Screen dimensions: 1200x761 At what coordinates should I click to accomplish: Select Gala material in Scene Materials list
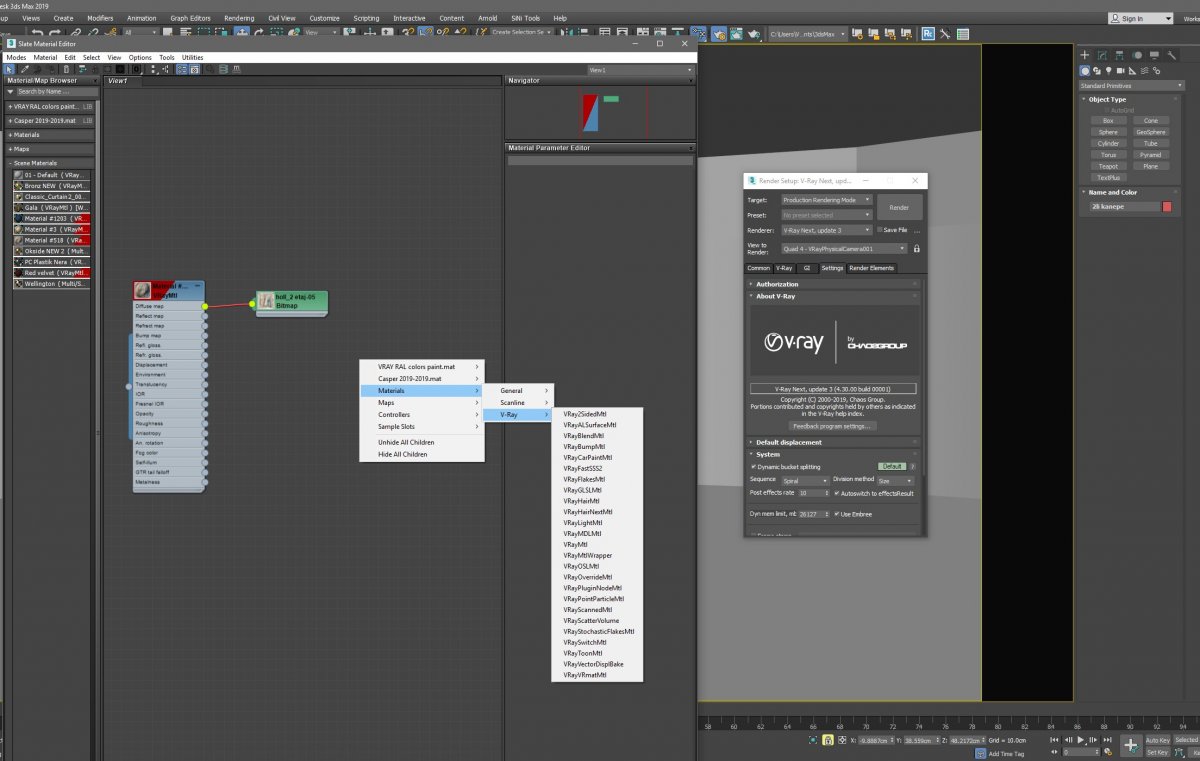[52, 208]
